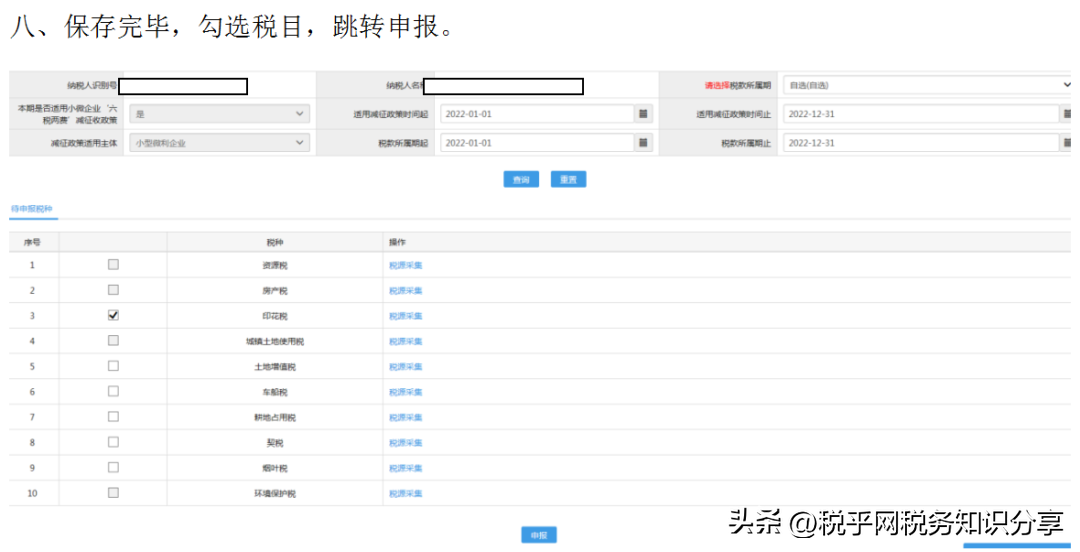Click the 适用减征政策时间止 date field
Screen dimensions: 1080x552
click(920, 114)
